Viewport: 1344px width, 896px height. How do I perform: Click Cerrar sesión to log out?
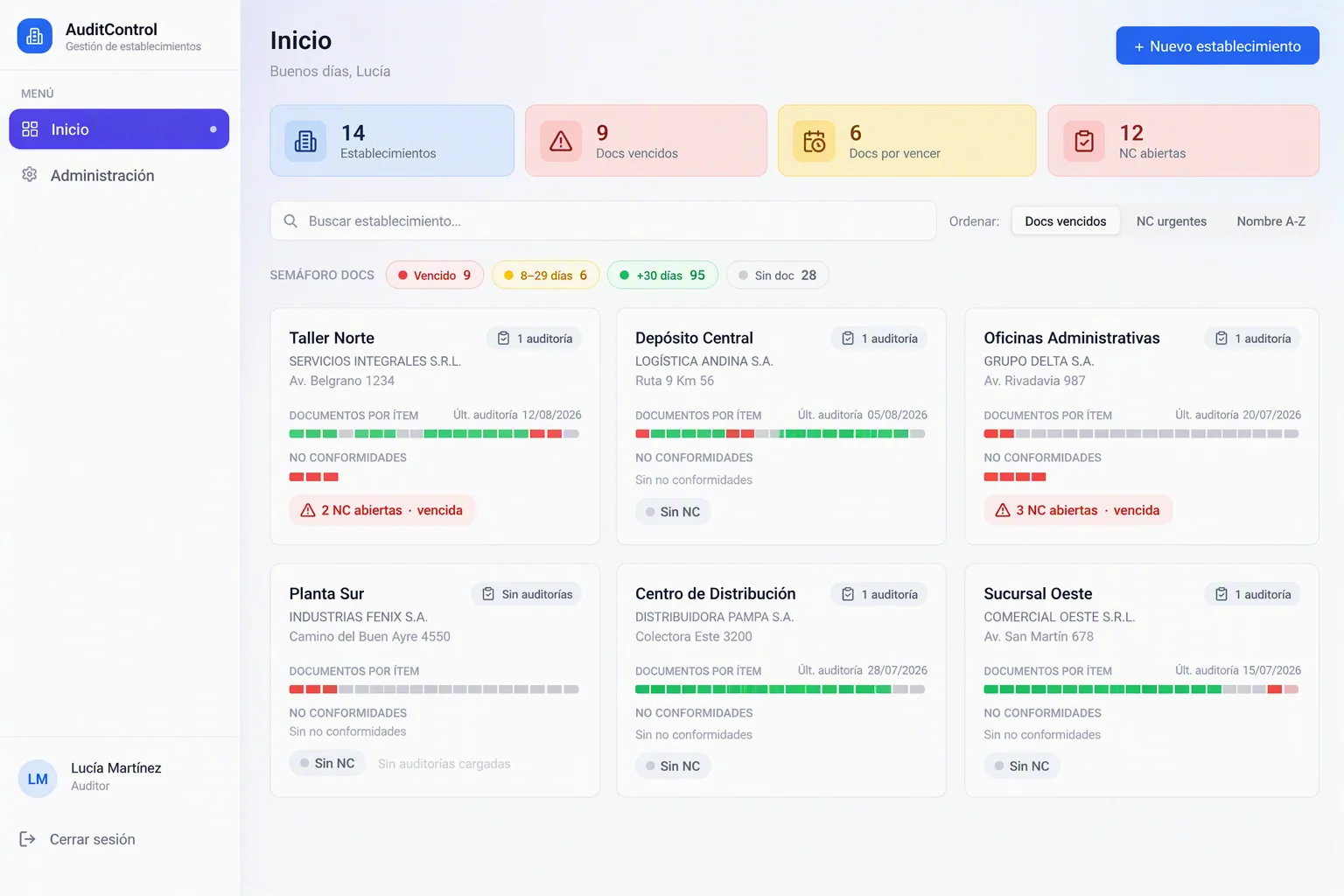pos(77,839)
